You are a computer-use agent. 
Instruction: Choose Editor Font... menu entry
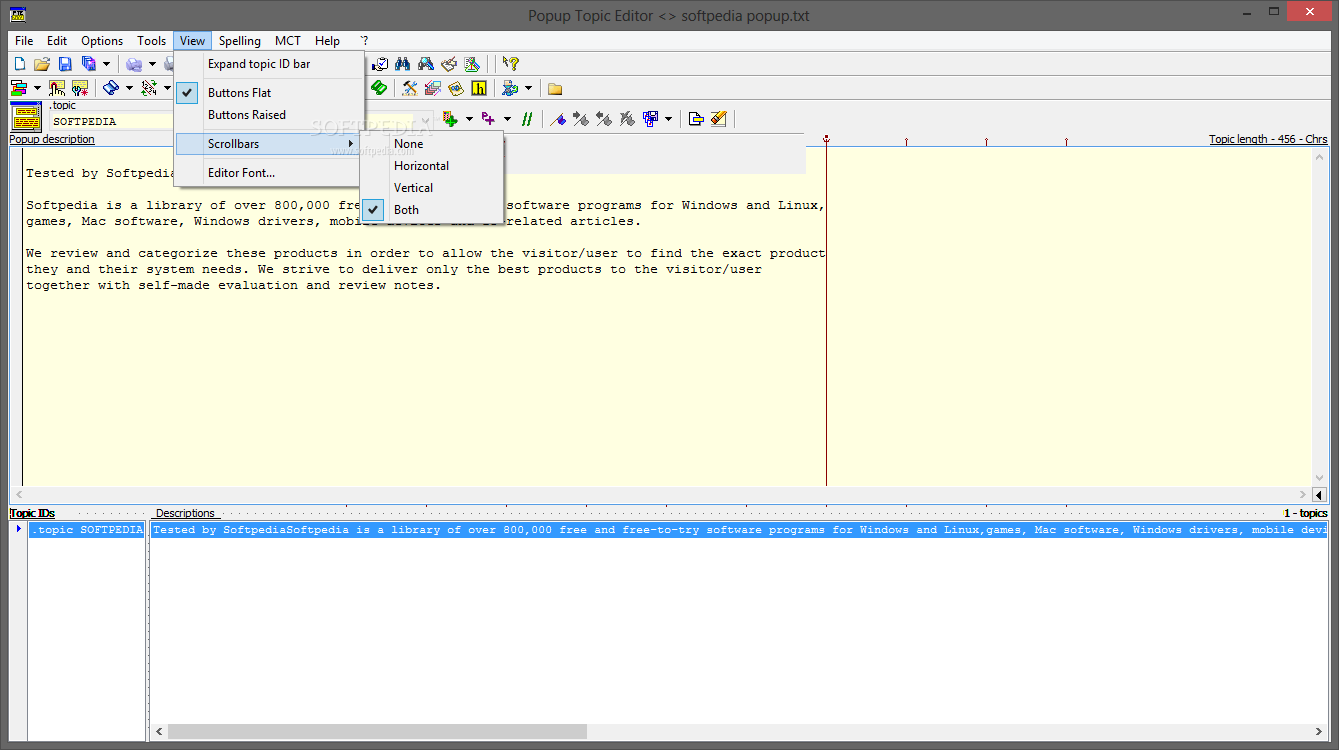(x=269, y=173)
